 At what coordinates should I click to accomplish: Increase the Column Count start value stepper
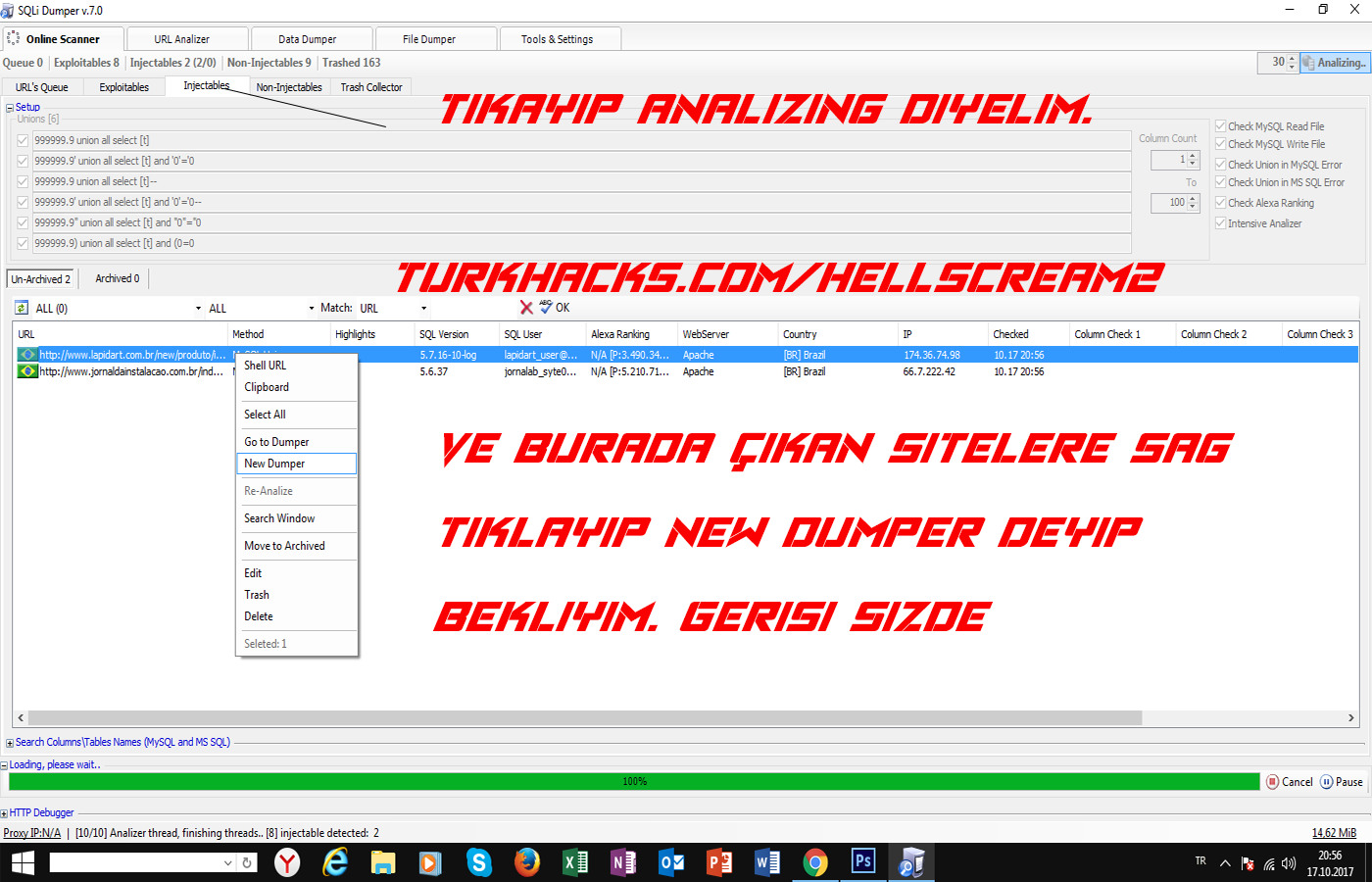point(1194,155)
